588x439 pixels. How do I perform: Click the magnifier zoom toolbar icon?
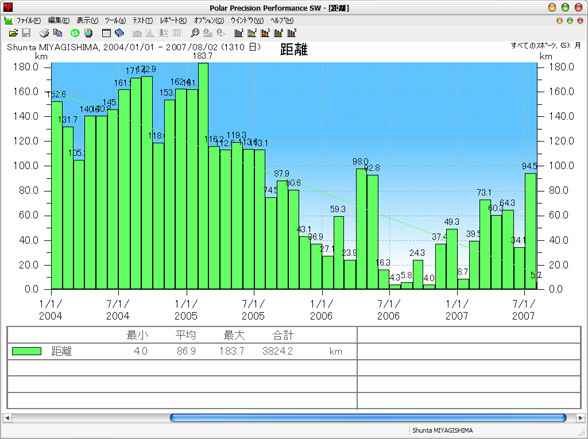(x=195, y=33)
